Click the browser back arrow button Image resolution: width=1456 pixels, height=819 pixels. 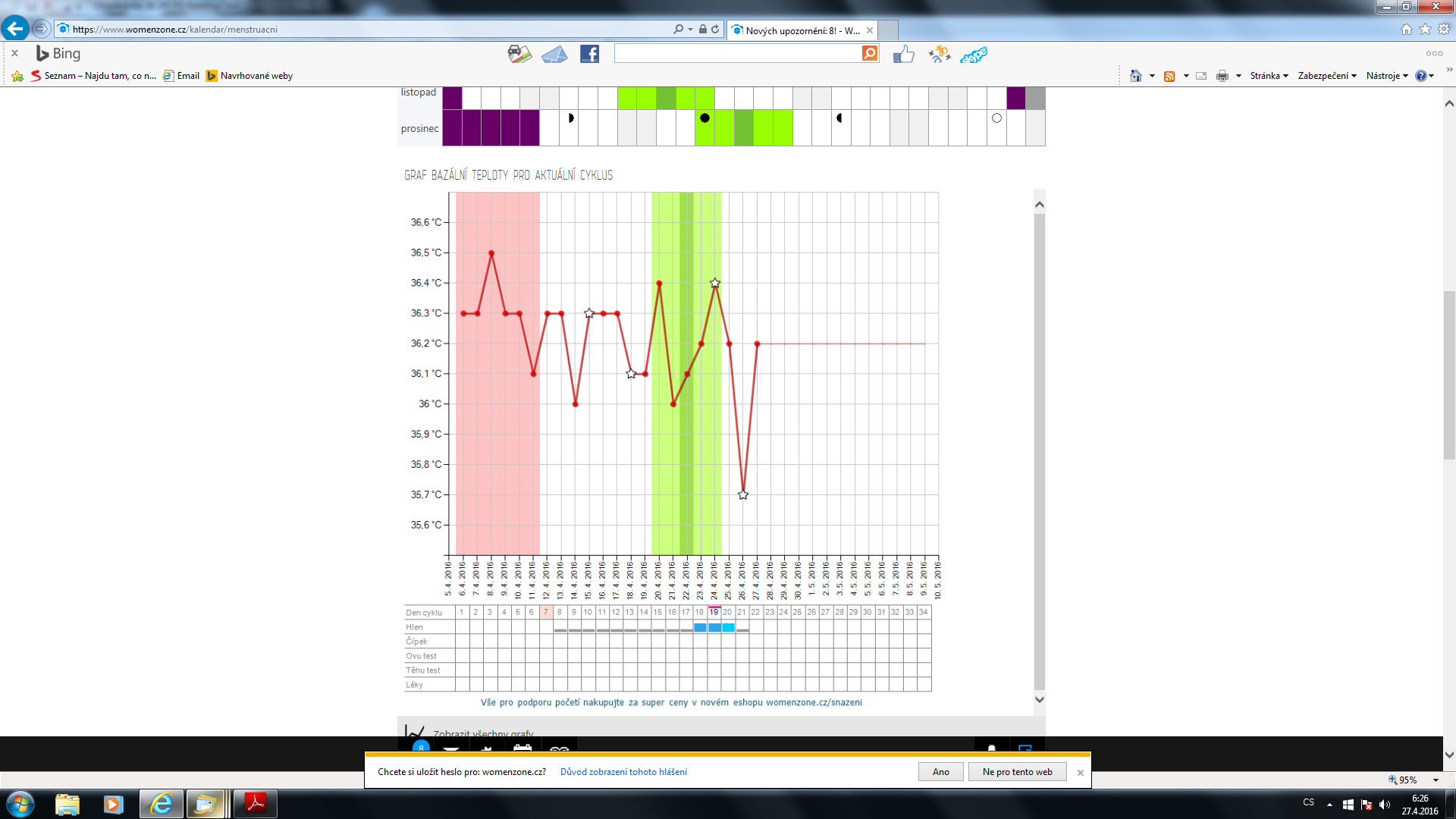click(15, 29)
